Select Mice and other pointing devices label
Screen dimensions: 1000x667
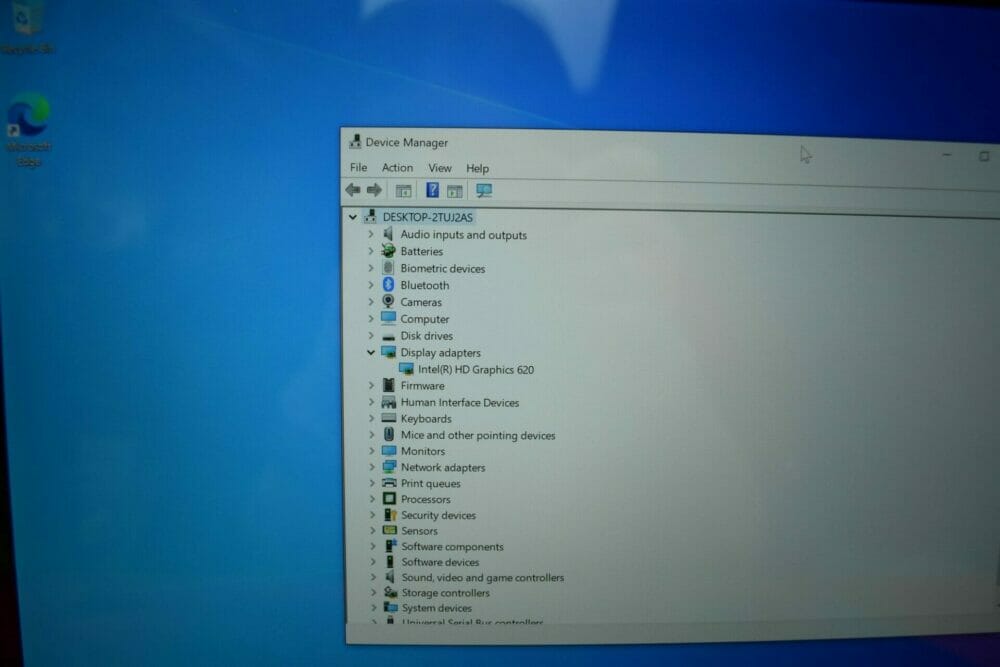tap(478, 435)
